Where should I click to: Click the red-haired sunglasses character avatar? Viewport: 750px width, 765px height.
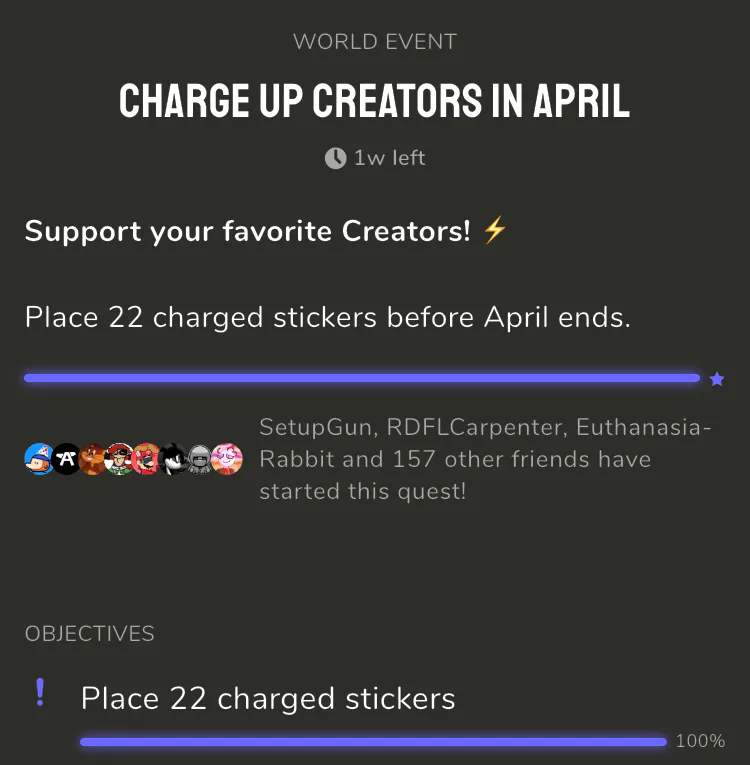120,459
